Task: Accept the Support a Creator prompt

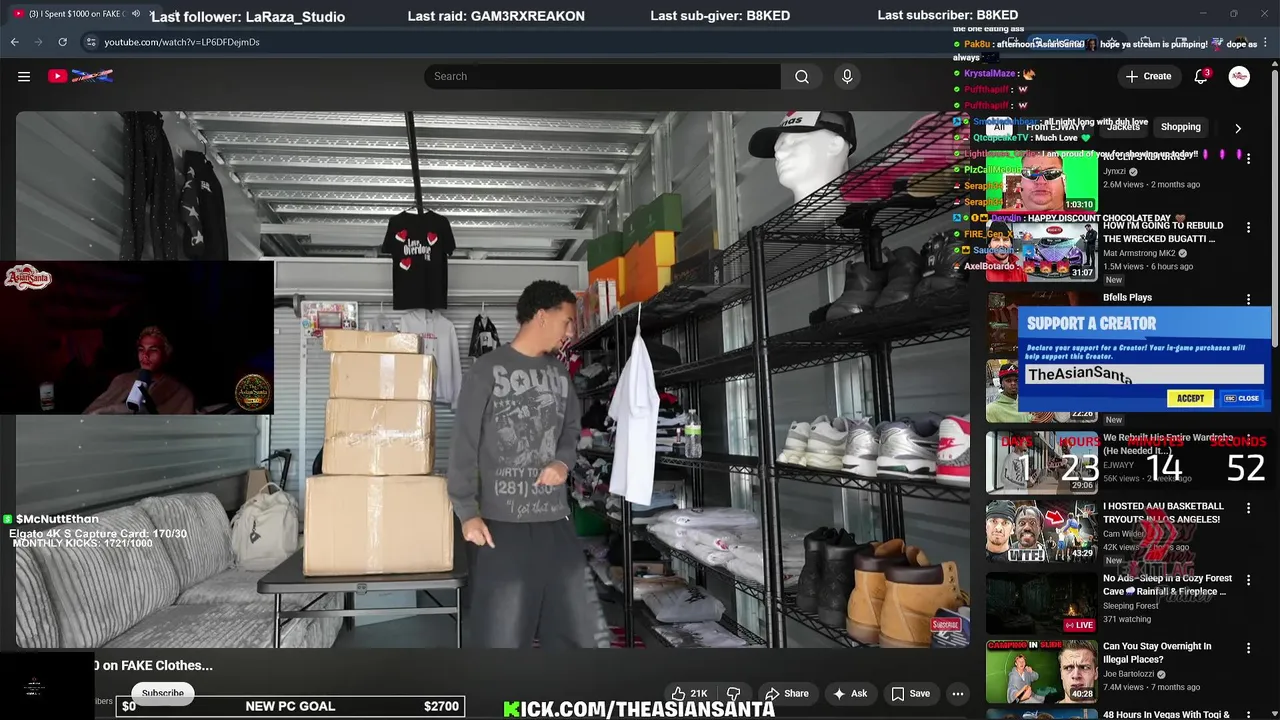Action: coord(1190,398)
